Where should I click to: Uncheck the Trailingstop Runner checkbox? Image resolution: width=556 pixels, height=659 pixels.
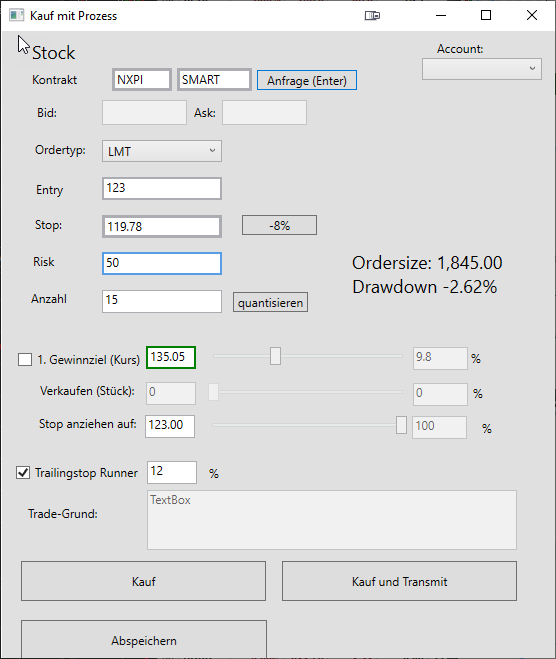point(23,472)
